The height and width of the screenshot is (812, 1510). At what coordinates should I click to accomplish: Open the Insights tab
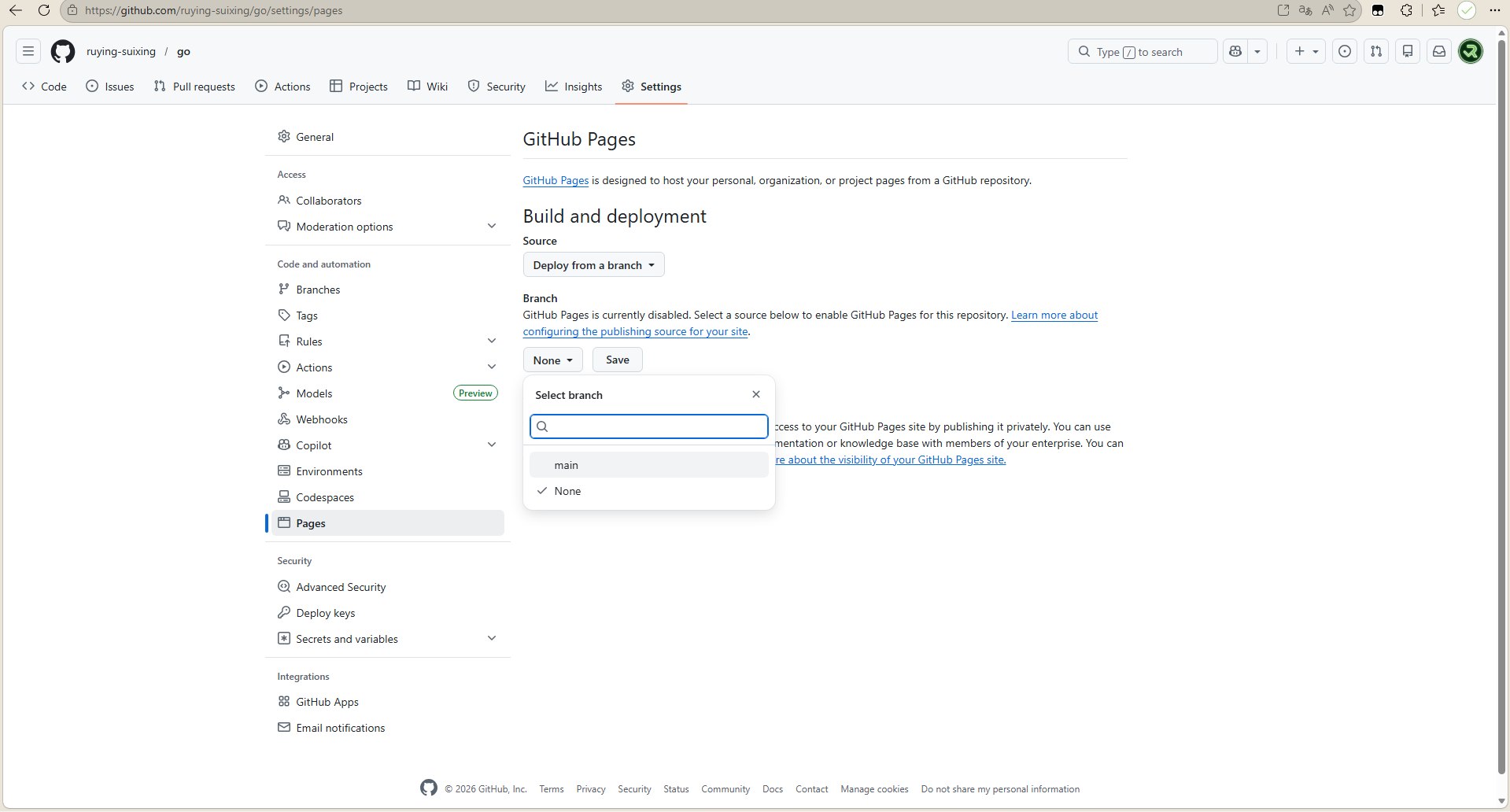[574, 87]
